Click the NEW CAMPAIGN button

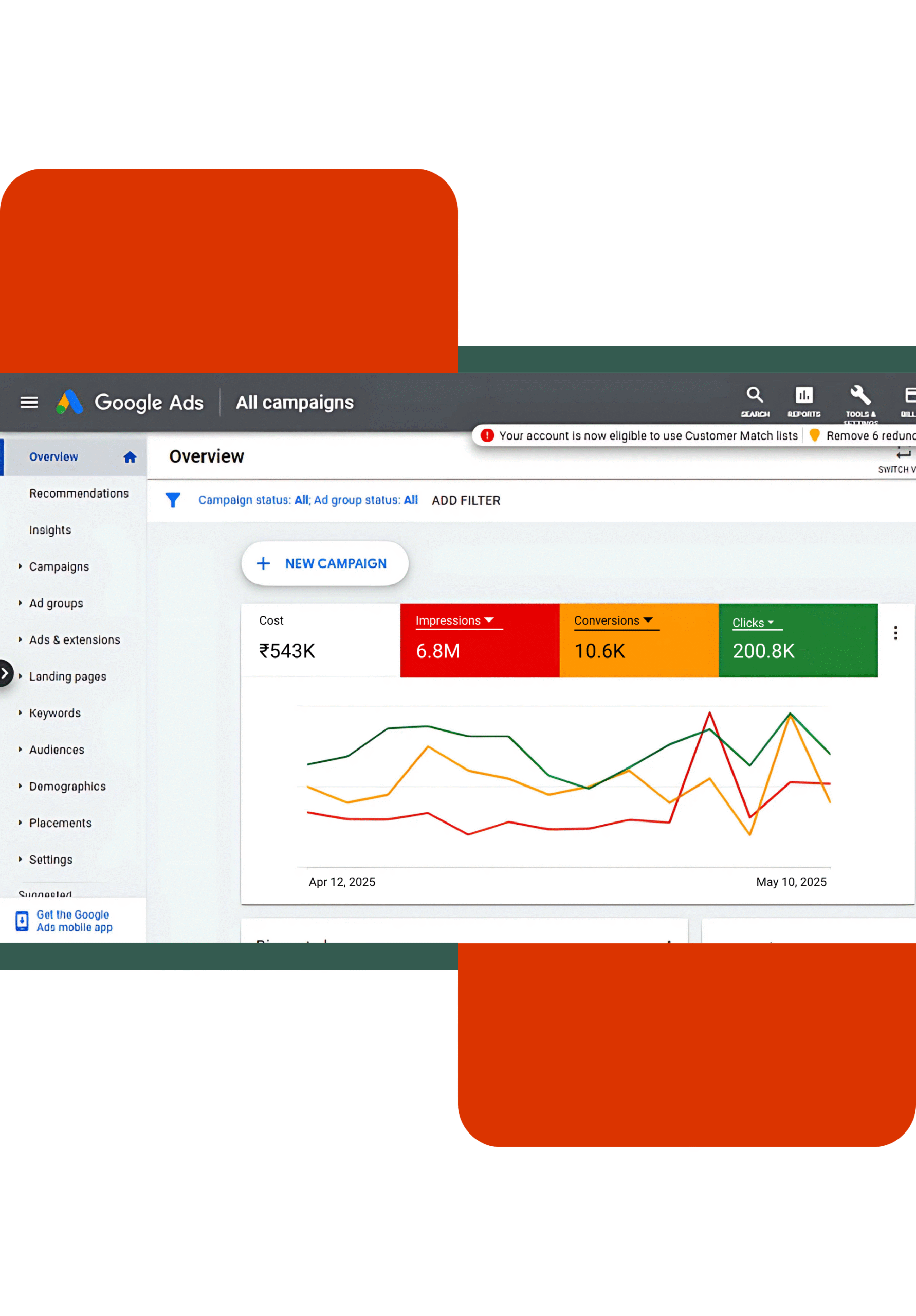[324, 563]
